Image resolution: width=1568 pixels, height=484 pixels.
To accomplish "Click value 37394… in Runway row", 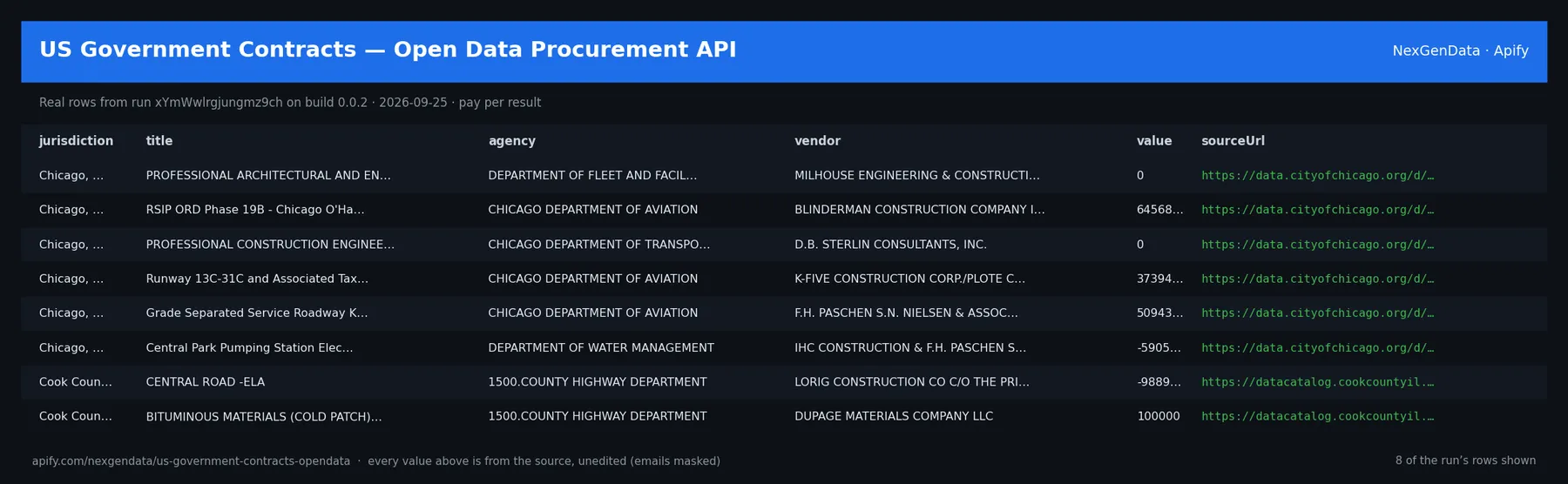I will [1160, 279].
